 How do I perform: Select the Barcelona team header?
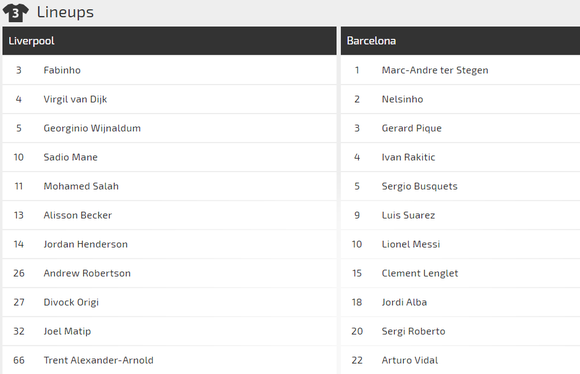[460, 41]
